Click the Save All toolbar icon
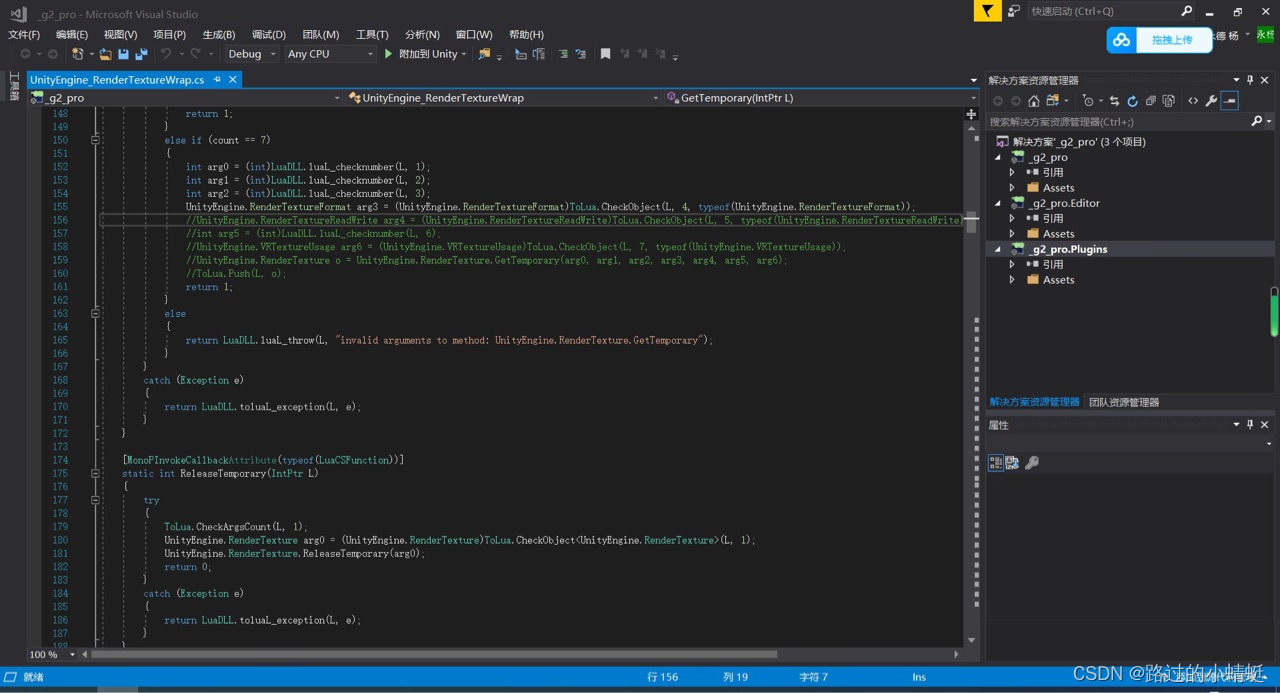Viewport: 1280px width, 693px height. [x=141, y=54]
